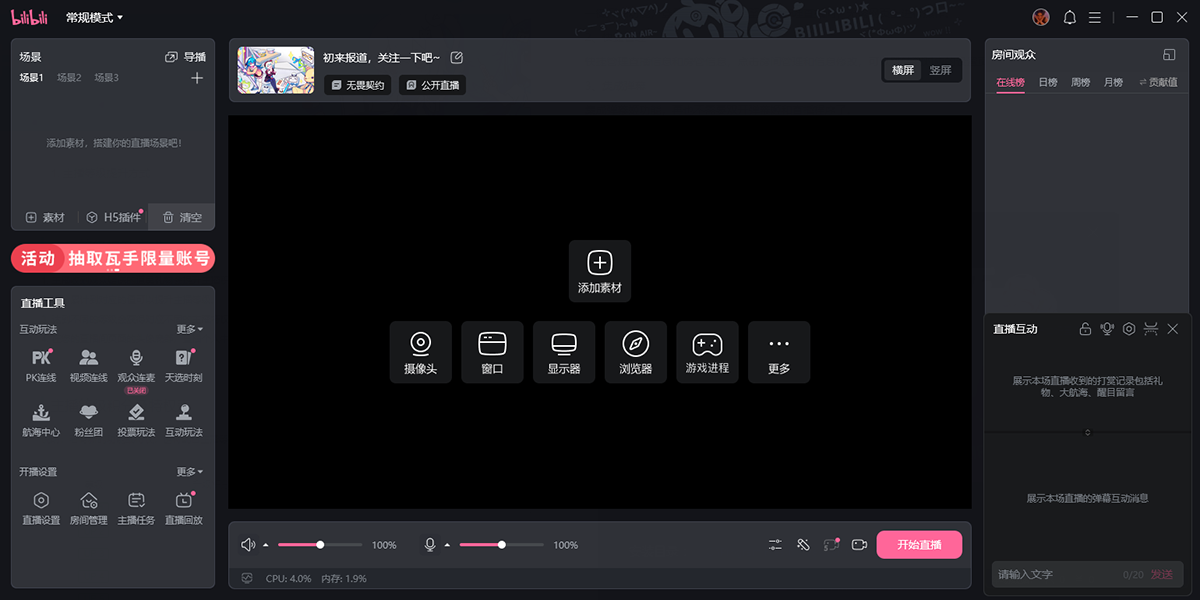Open 投票玩法 voting tool
This screenshot has height=600, width=1200.
136,420
